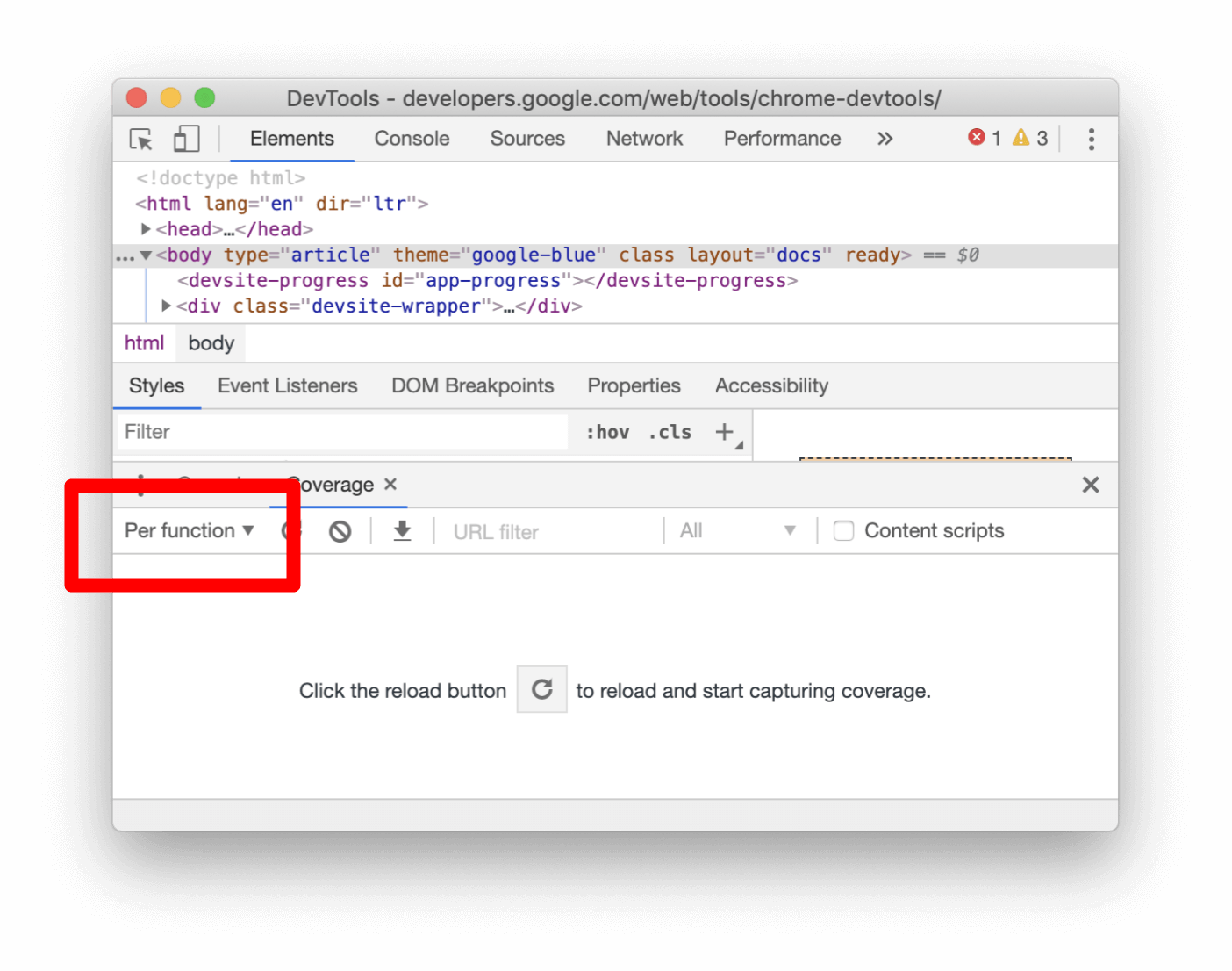1232x971 pixels.
Task: Click the warnings triangle icon
Action: pyautogui.click(x=1021, y=137)
